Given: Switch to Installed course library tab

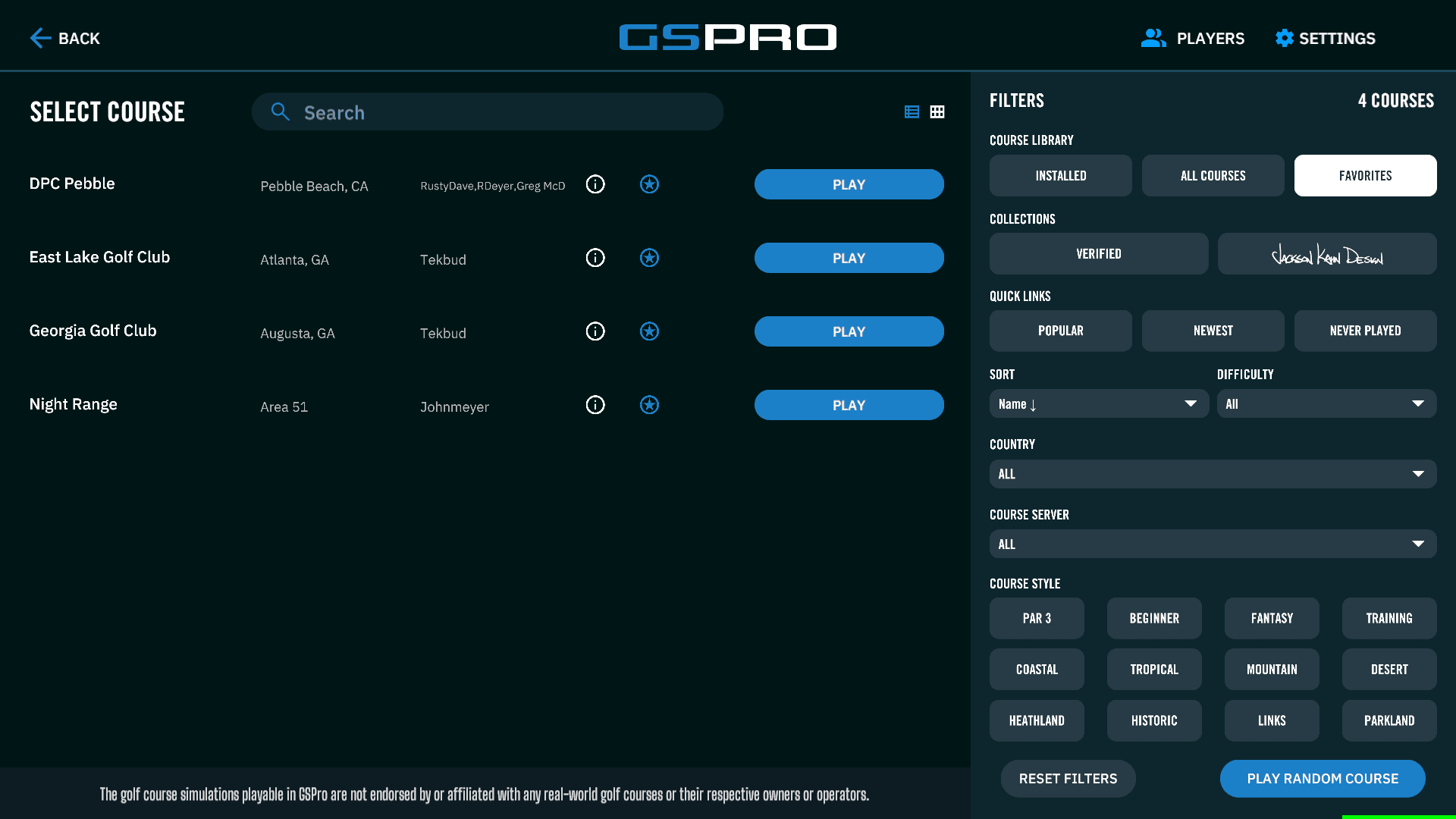Looking at the screenshot, I should 1060,176.
